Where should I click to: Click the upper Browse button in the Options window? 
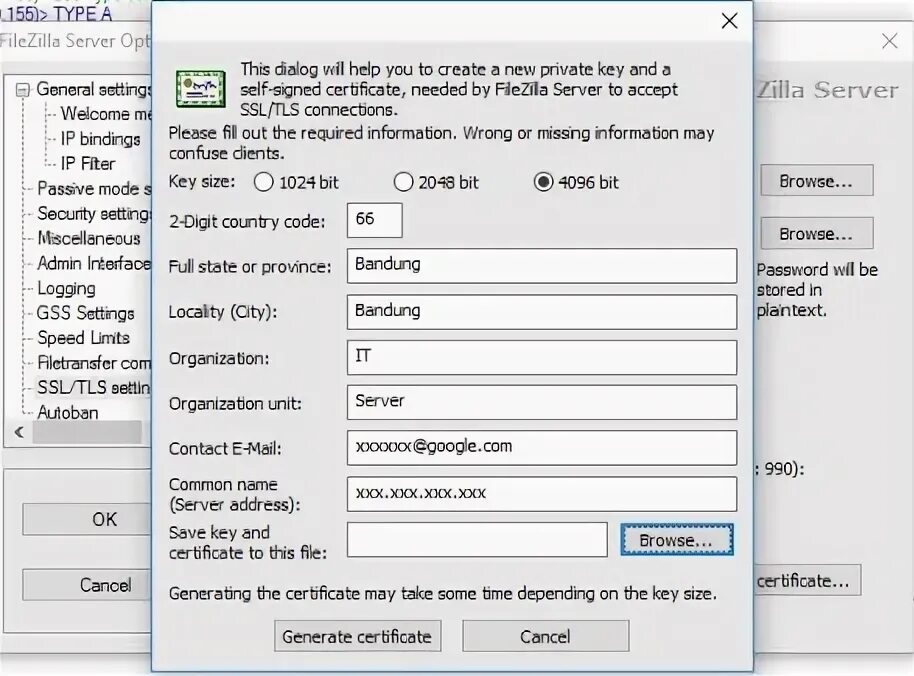point(817,181)
